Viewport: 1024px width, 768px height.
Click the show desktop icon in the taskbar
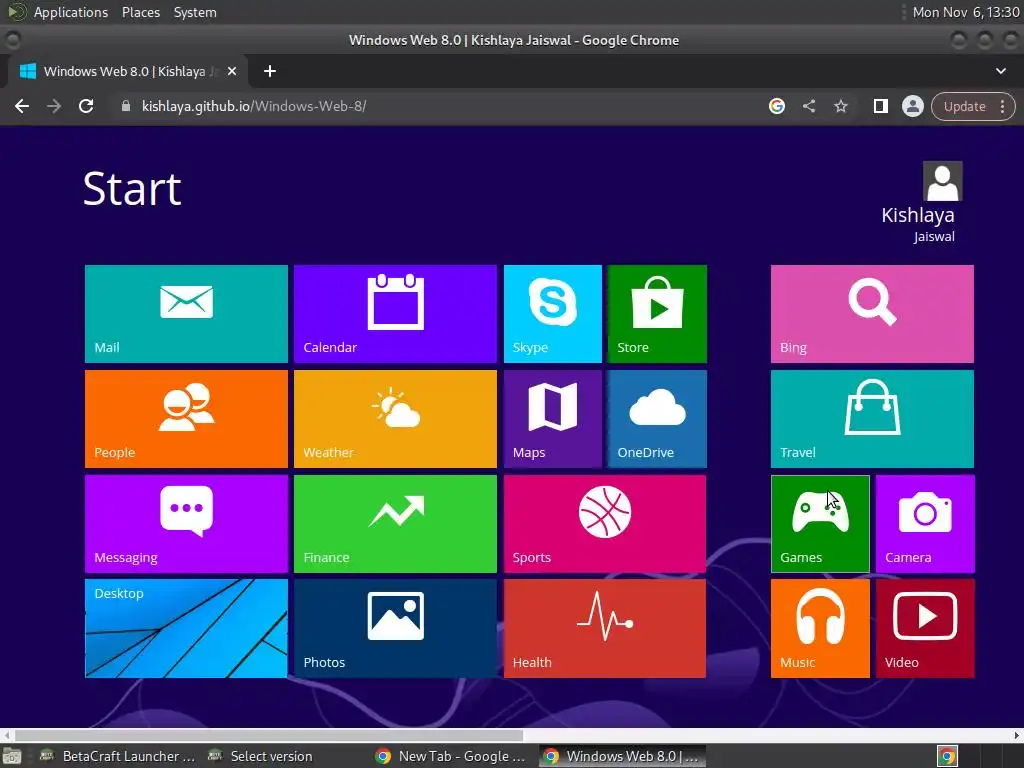pos(12,756)
